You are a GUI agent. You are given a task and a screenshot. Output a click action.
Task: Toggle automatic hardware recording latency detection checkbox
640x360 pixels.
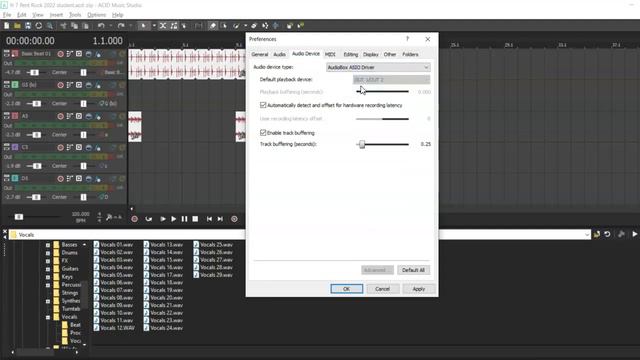263,105
